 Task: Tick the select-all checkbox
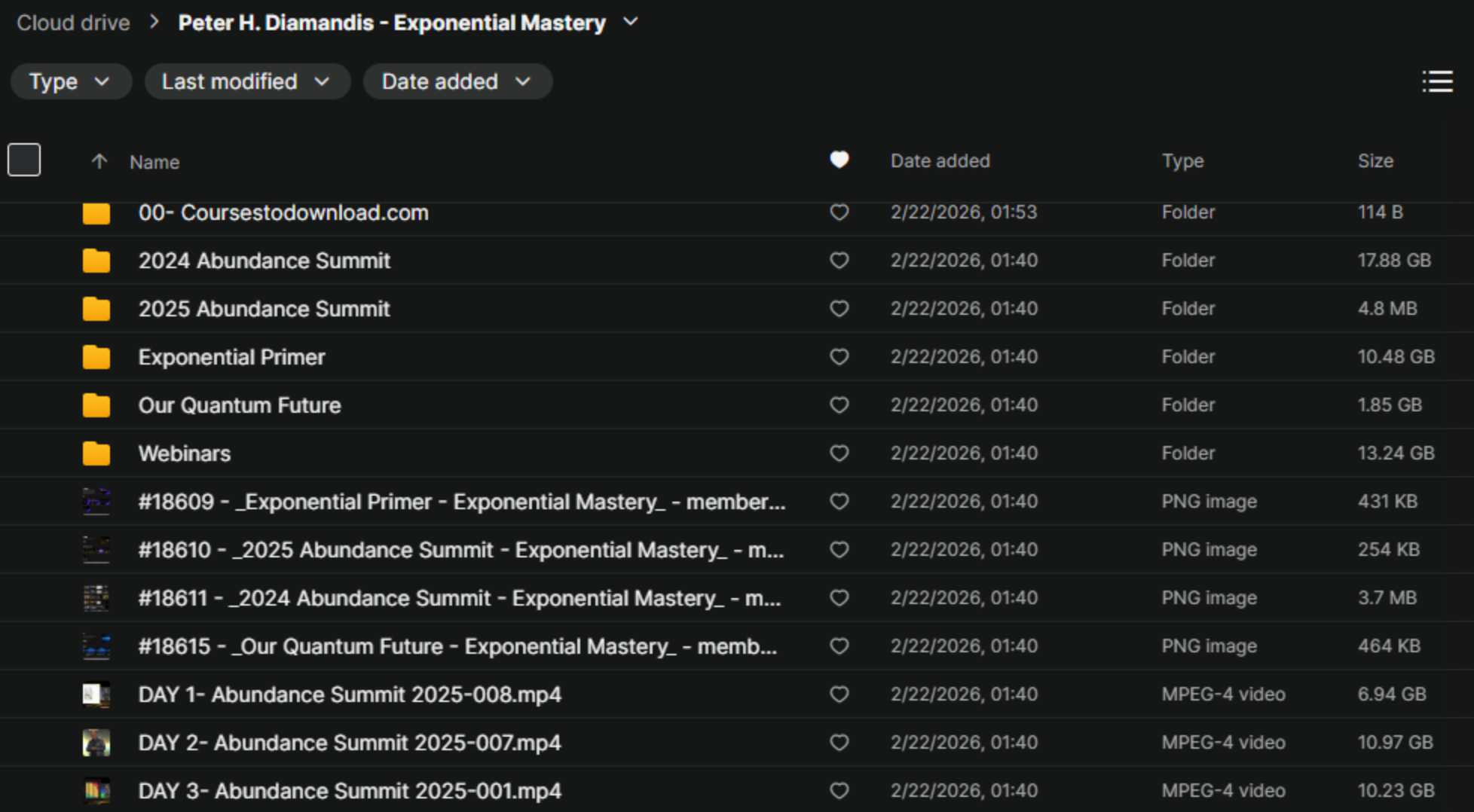pos(23,159)
